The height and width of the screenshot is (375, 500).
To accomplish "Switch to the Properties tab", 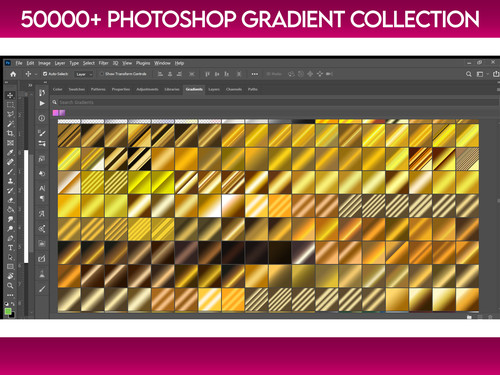I will [x=121, y=89].
